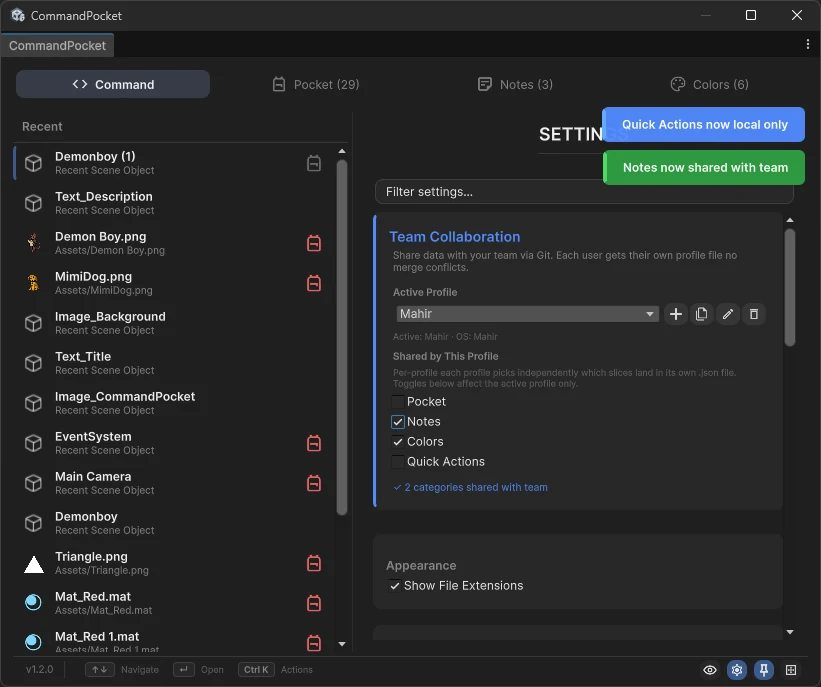Click the recent list scrollbar thumb

click(342, 338)
